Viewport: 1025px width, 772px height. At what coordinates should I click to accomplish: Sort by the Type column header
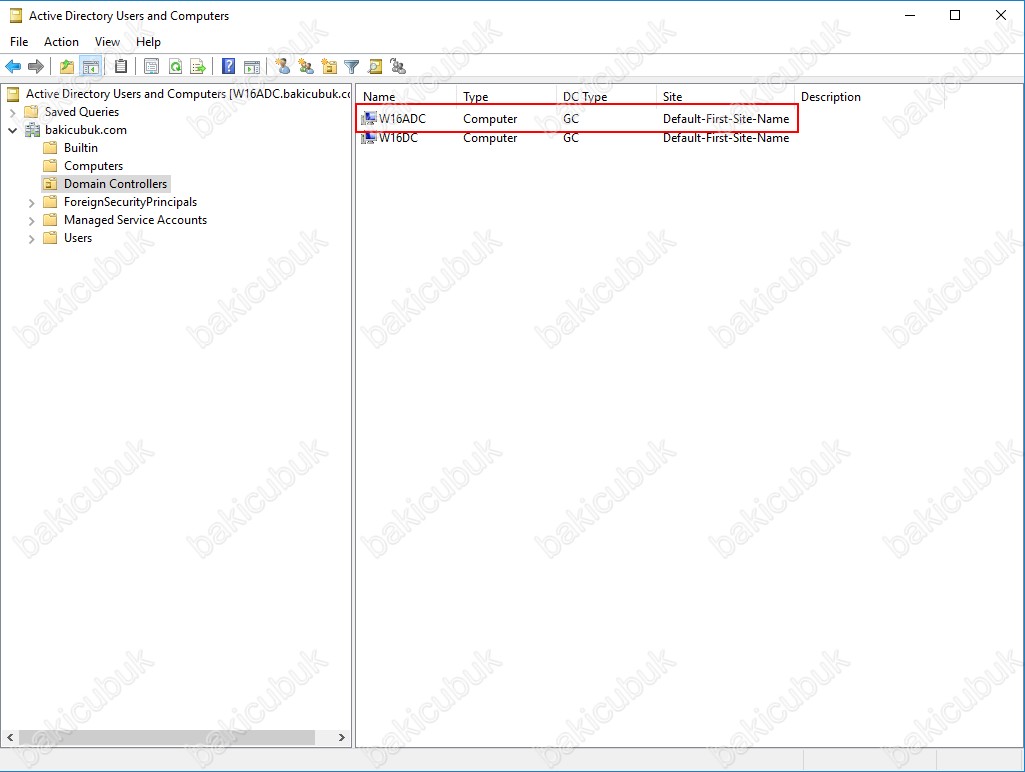pos(507,97)
